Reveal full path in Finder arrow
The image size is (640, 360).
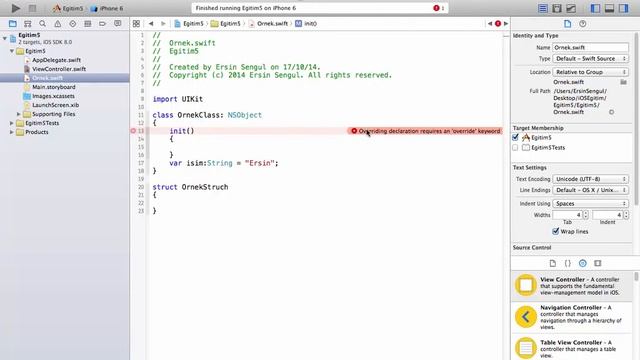point(611,112)
